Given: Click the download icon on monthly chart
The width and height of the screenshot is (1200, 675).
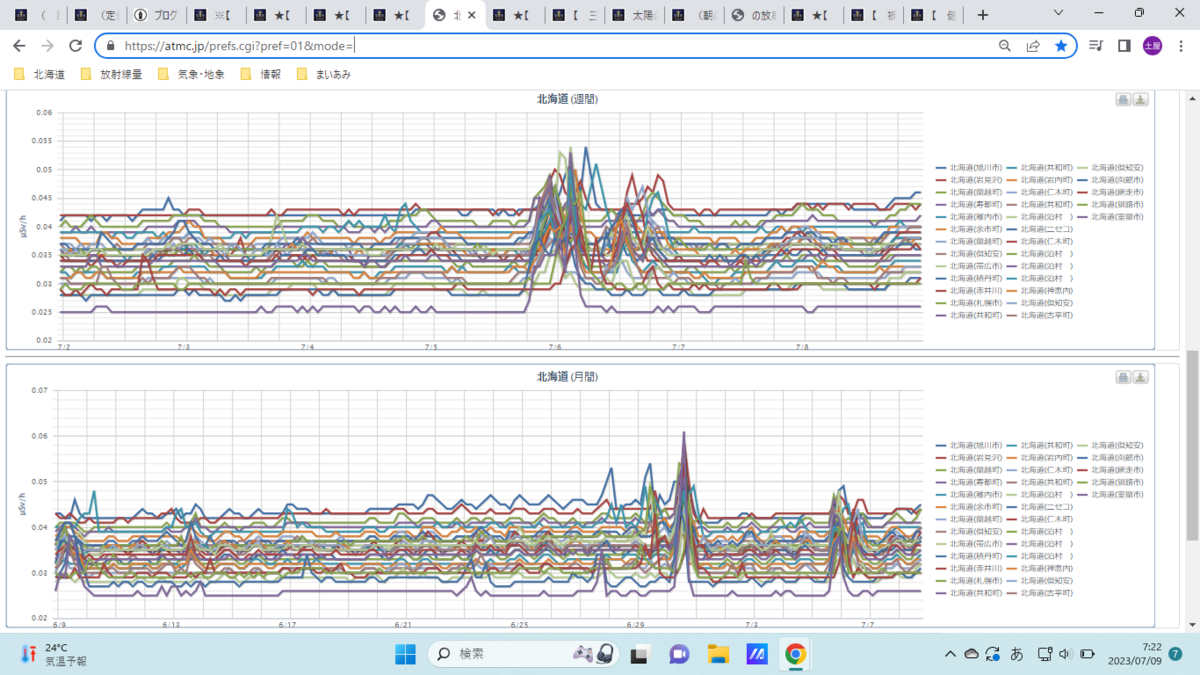Looking at the screenshot, I should [x=1141, y=377].
